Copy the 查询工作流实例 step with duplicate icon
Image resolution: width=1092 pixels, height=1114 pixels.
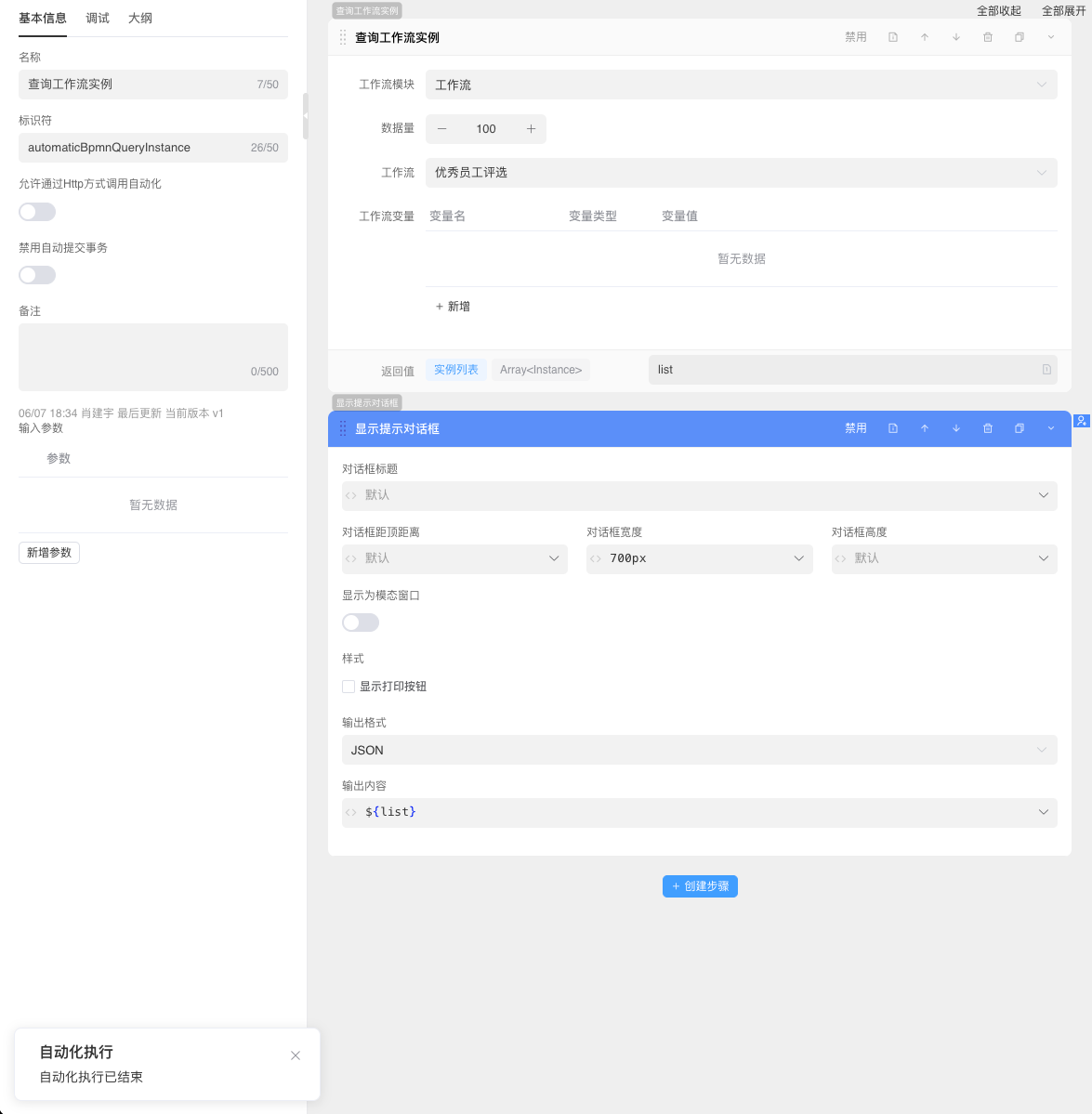(x=1019, y=37)
